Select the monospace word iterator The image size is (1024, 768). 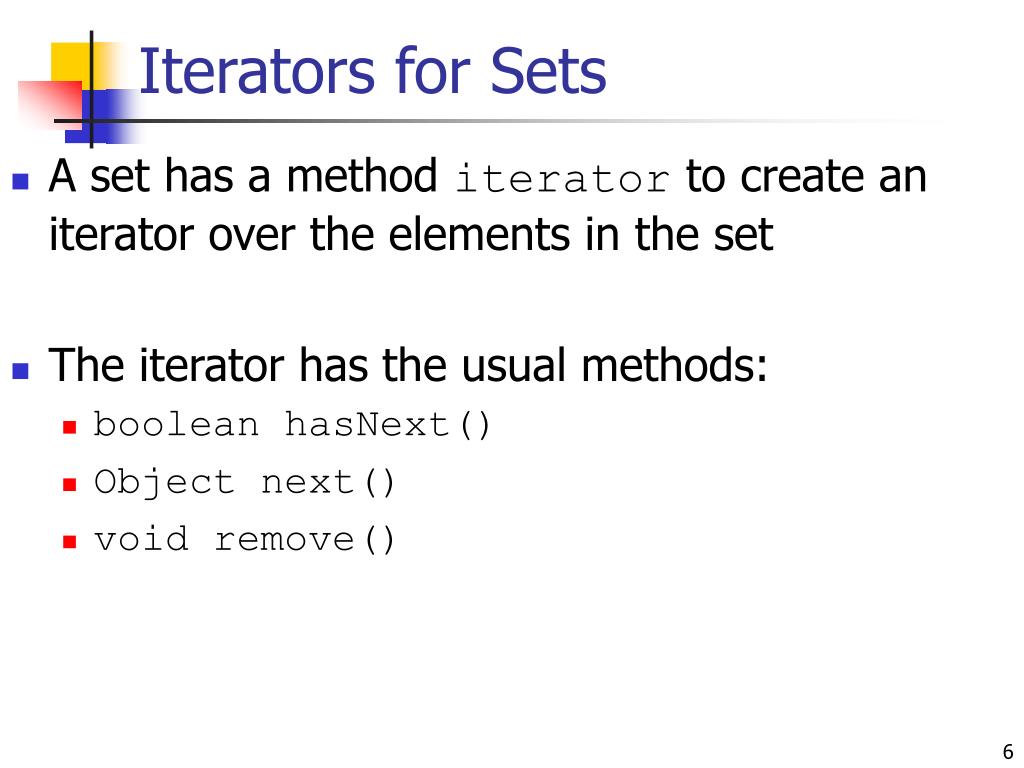[562, 178]
